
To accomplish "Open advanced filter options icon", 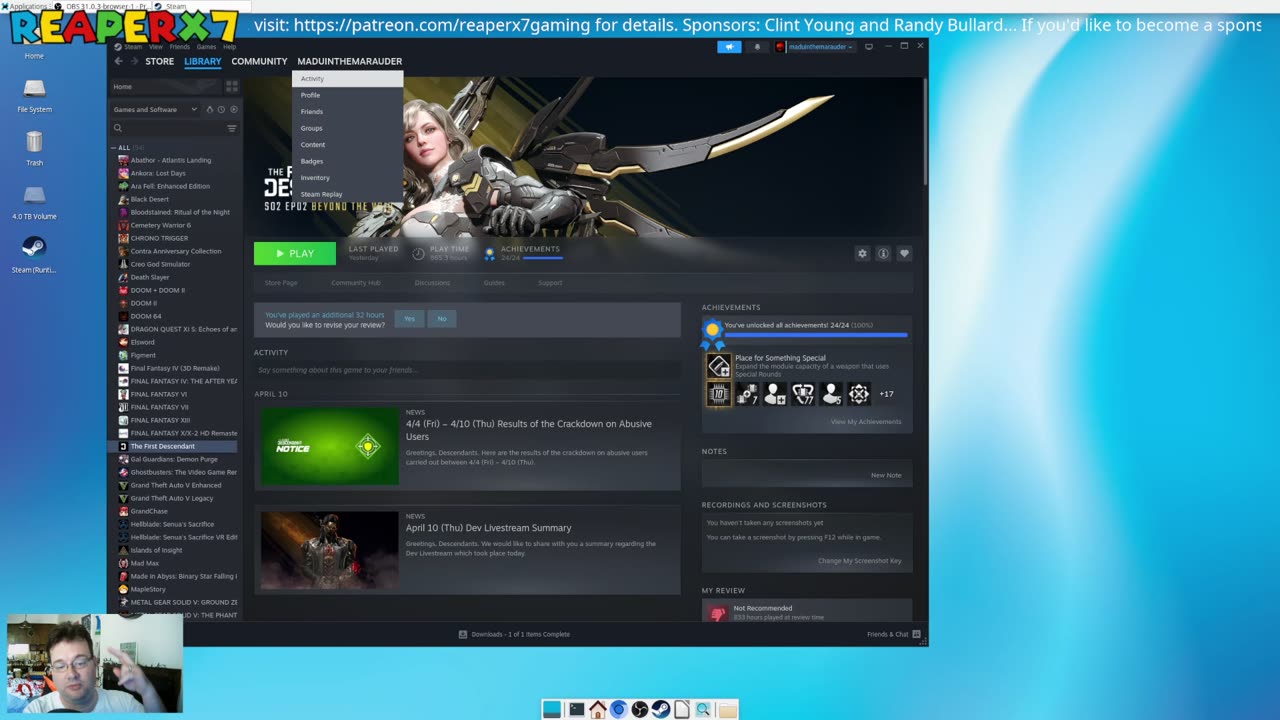I will coord(232,128).
